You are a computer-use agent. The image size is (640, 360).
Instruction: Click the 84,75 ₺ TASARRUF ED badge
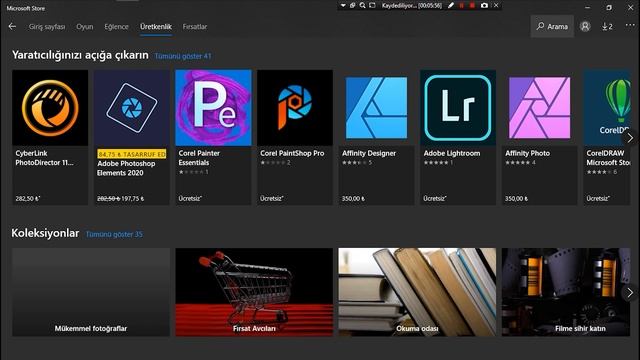tap(132, 154)
